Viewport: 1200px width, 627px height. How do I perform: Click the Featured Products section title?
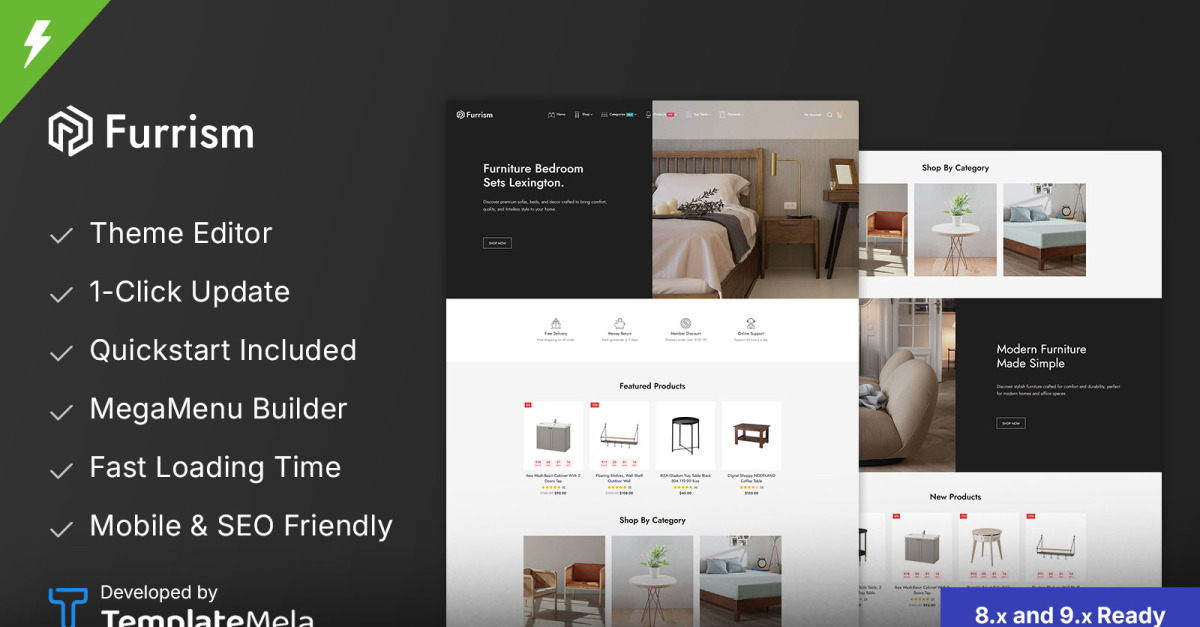[x=652, y=386]
